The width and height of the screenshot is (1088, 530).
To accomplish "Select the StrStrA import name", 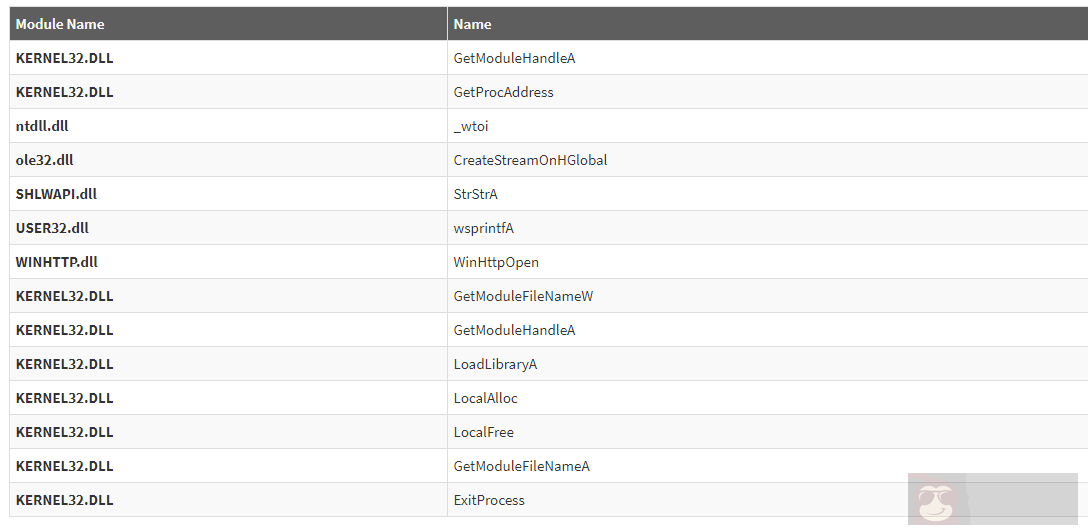I will click(475, 194).
